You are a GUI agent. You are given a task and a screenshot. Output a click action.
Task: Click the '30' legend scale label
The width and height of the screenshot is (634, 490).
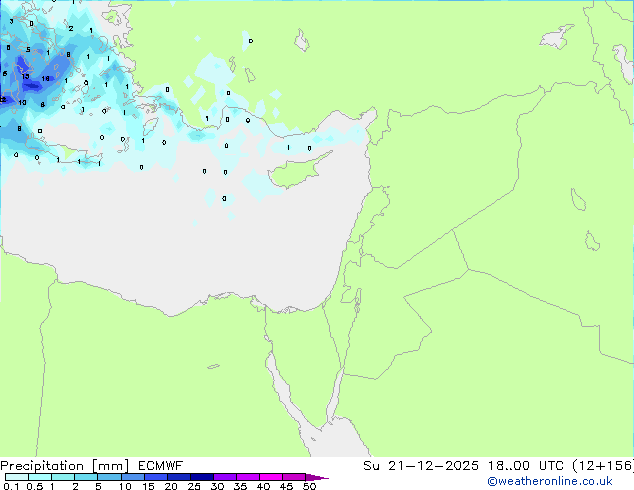(x=217, y=486)
